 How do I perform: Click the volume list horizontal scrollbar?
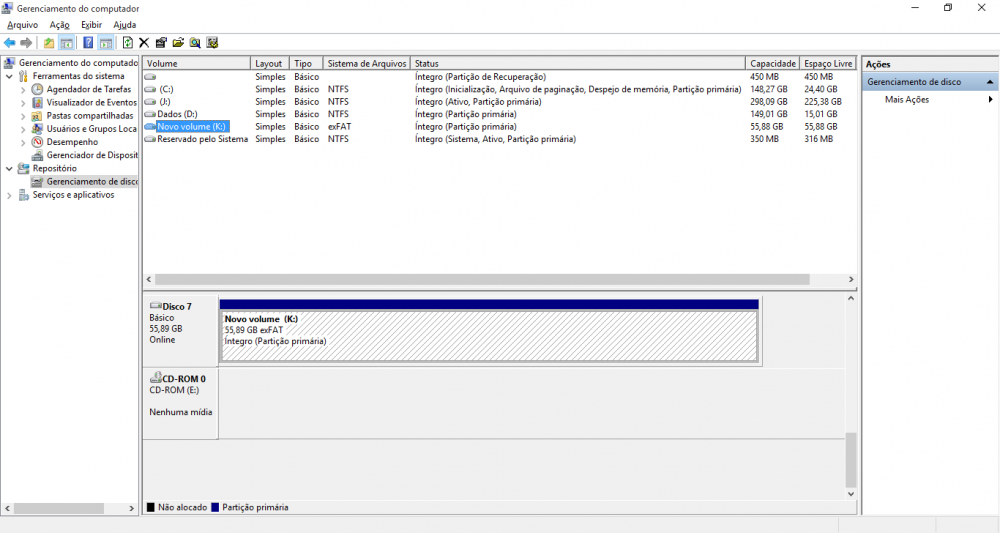click(x=482, y=279)
